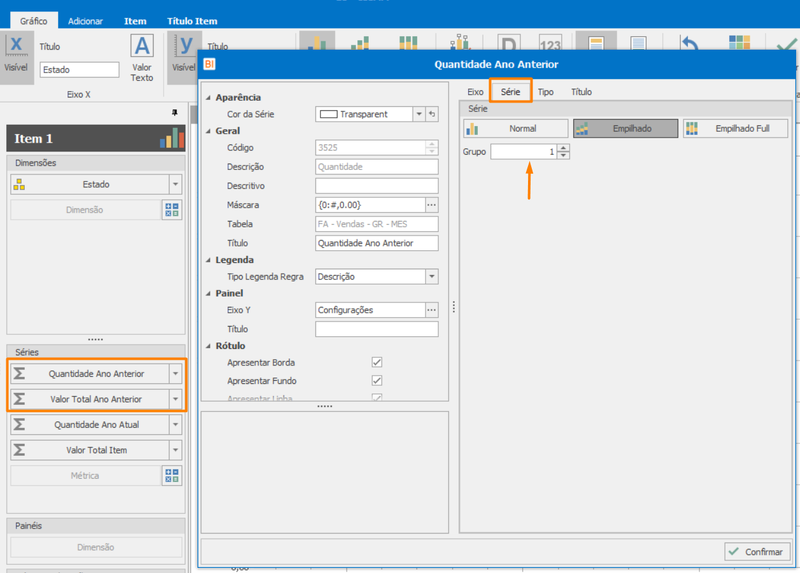Uncheck Apresentar Fundo checkbox
Screen dimensions: 800x573
tap(377, 381)
